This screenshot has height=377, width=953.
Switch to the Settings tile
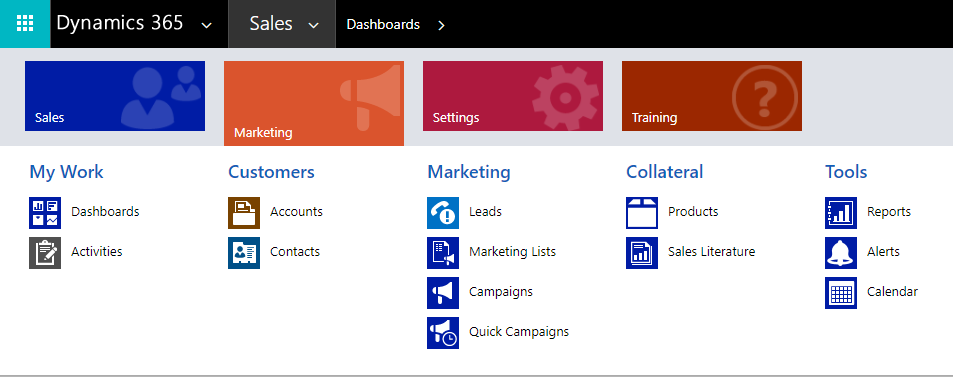point(513,96)
